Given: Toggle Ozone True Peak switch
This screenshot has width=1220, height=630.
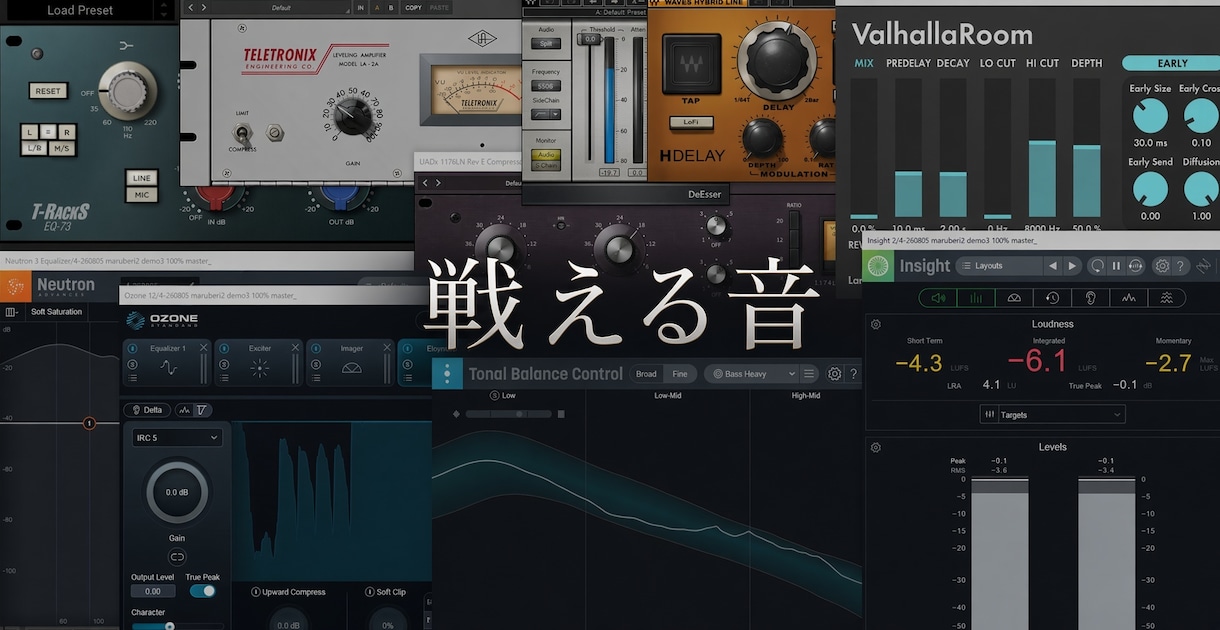Looking at the screenshot, I should click(203, 591).
